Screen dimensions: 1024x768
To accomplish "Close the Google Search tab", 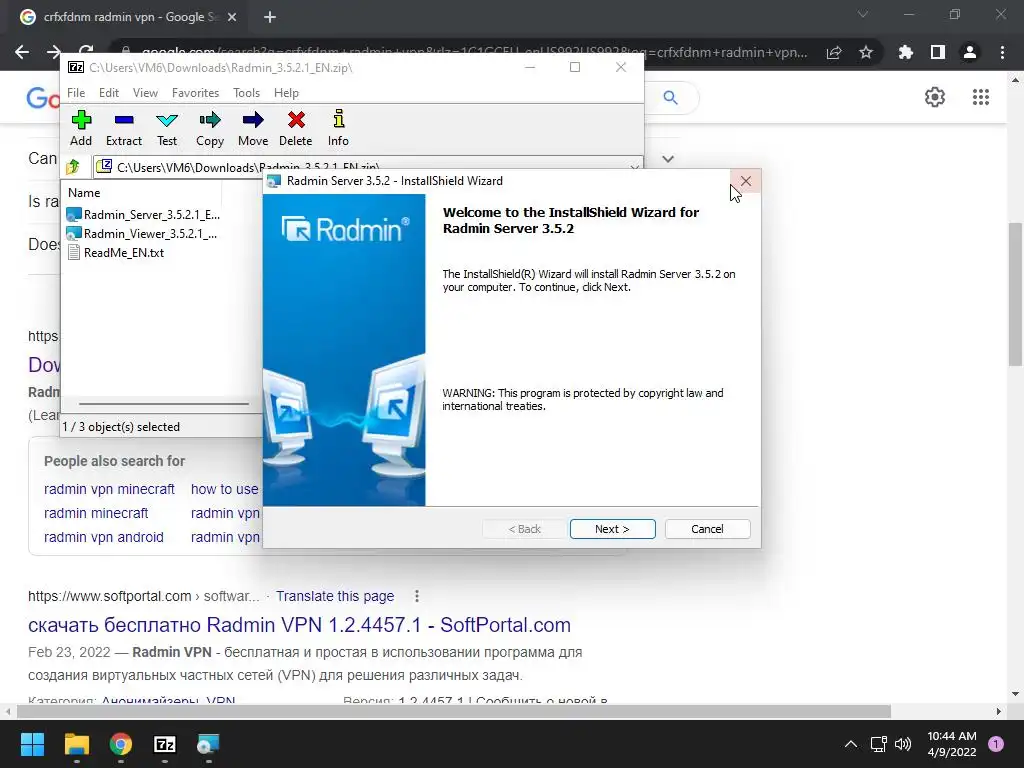I will 232,17.
